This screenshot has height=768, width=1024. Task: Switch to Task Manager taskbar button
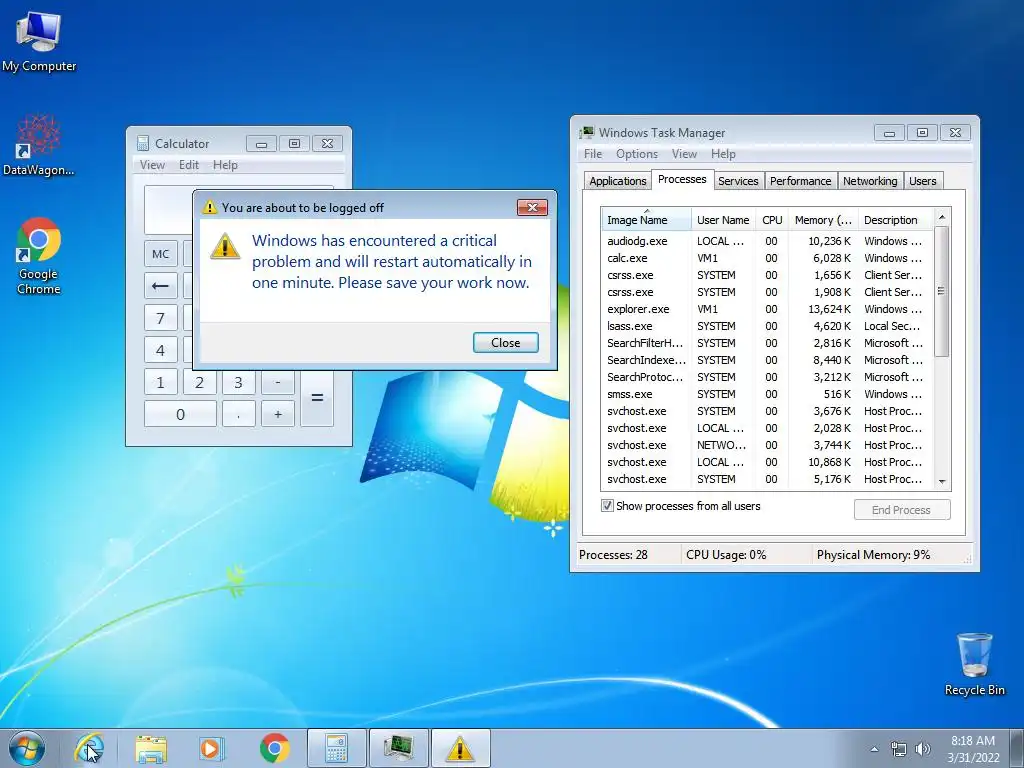click(398, 748)
